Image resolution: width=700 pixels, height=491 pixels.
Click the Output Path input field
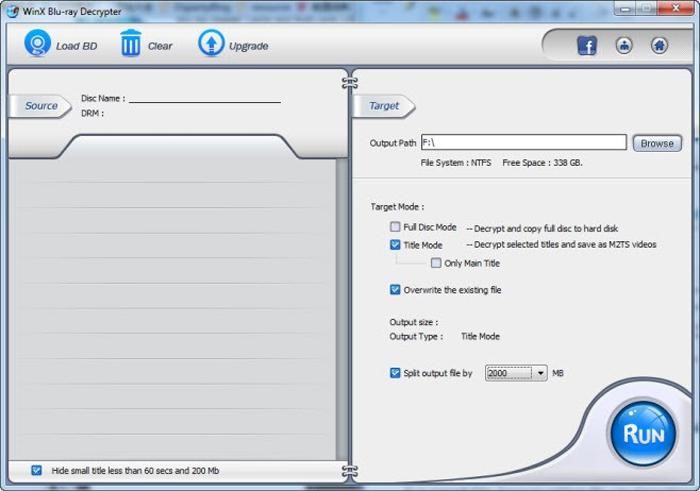tap(524, 142)
